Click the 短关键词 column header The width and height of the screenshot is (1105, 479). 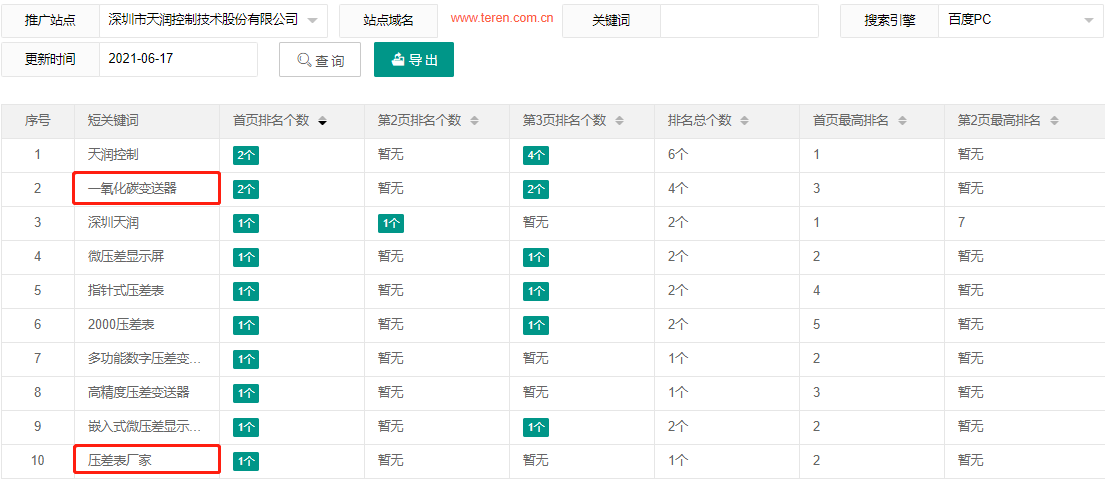tap(112, 120)
